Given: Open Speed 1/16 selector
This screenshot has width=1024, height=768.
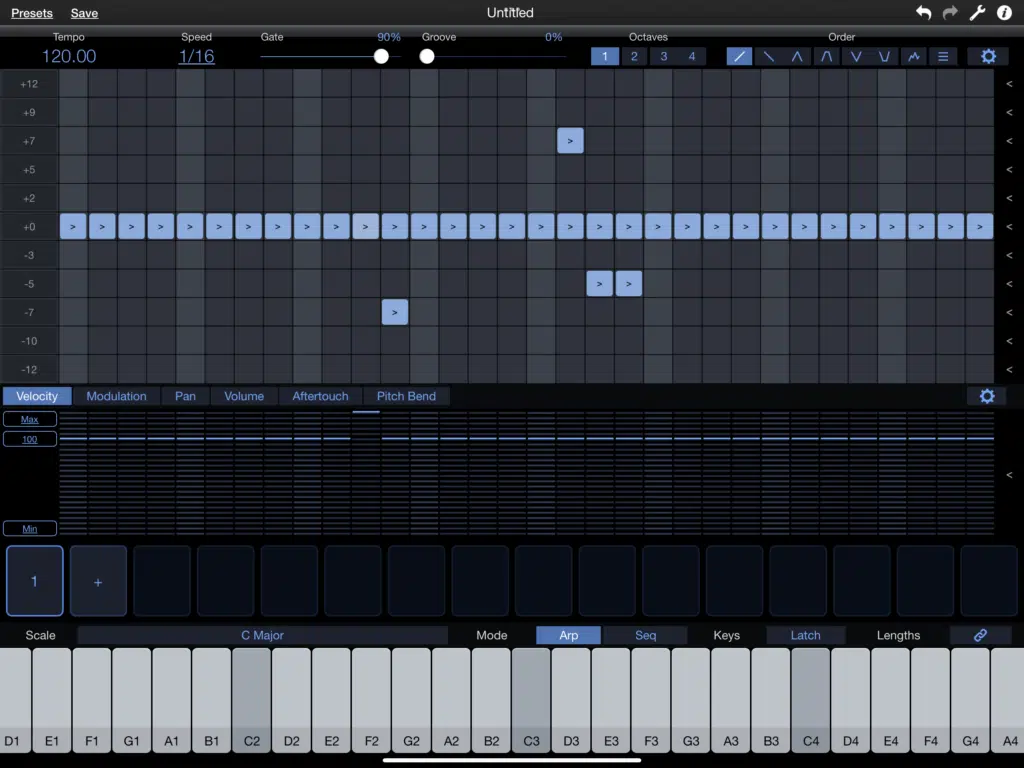Looking at the screenshot, I should coord(197,56).
